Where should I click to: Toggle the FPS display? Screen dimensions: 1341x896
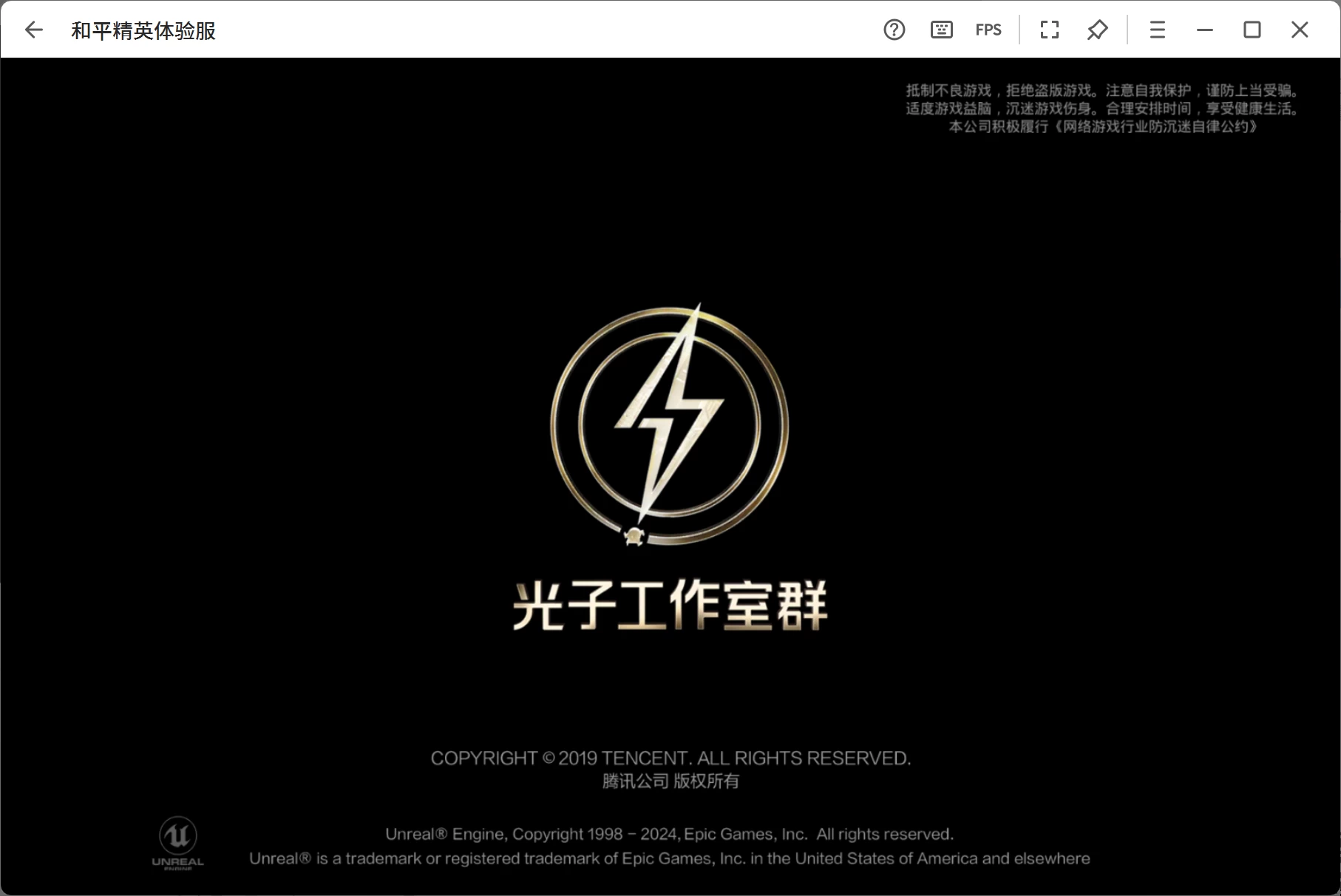(x=988, y=30)
